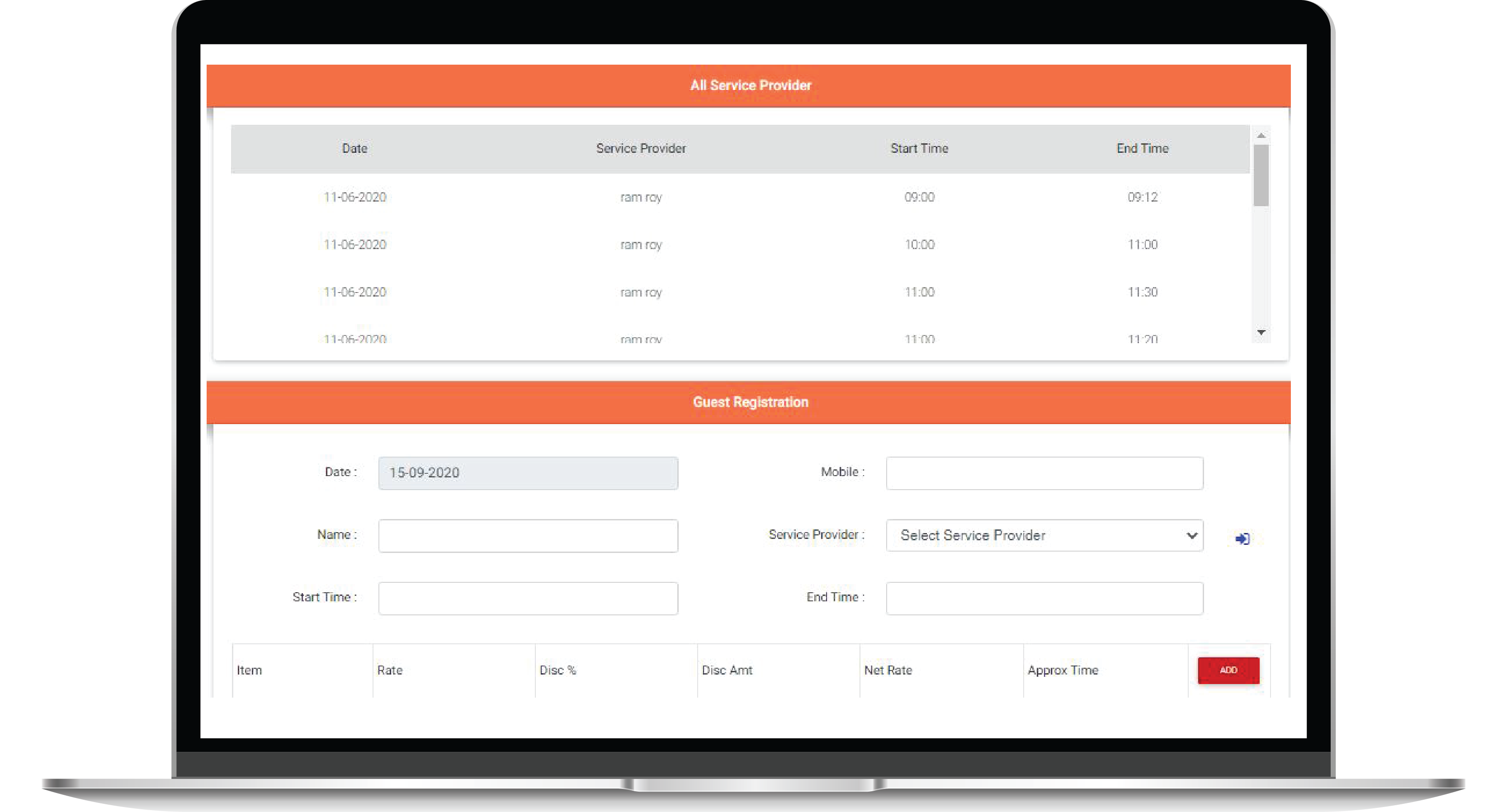
Task: Click into the Name text field
Action: pos(528,535)
